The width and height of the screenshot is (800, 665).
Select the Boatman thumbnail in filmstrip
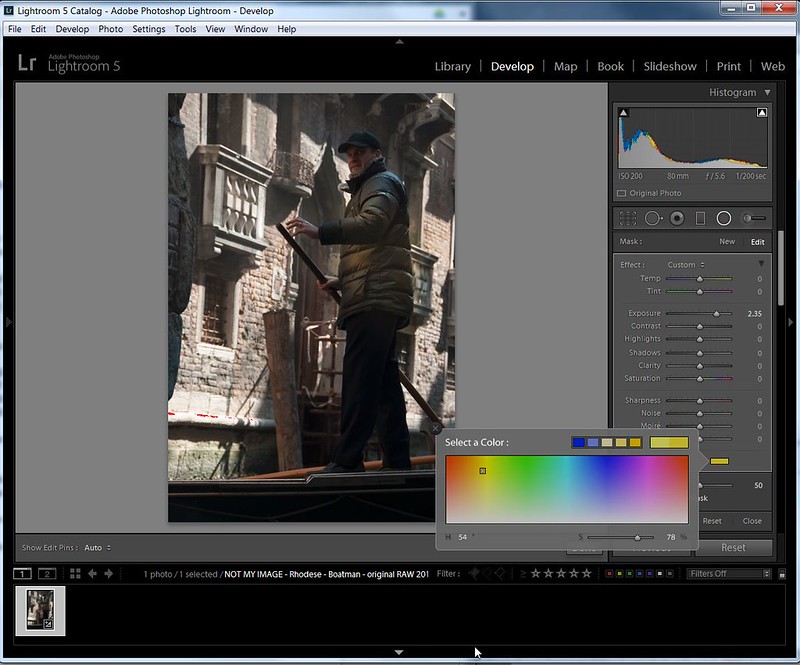point(41,610)
